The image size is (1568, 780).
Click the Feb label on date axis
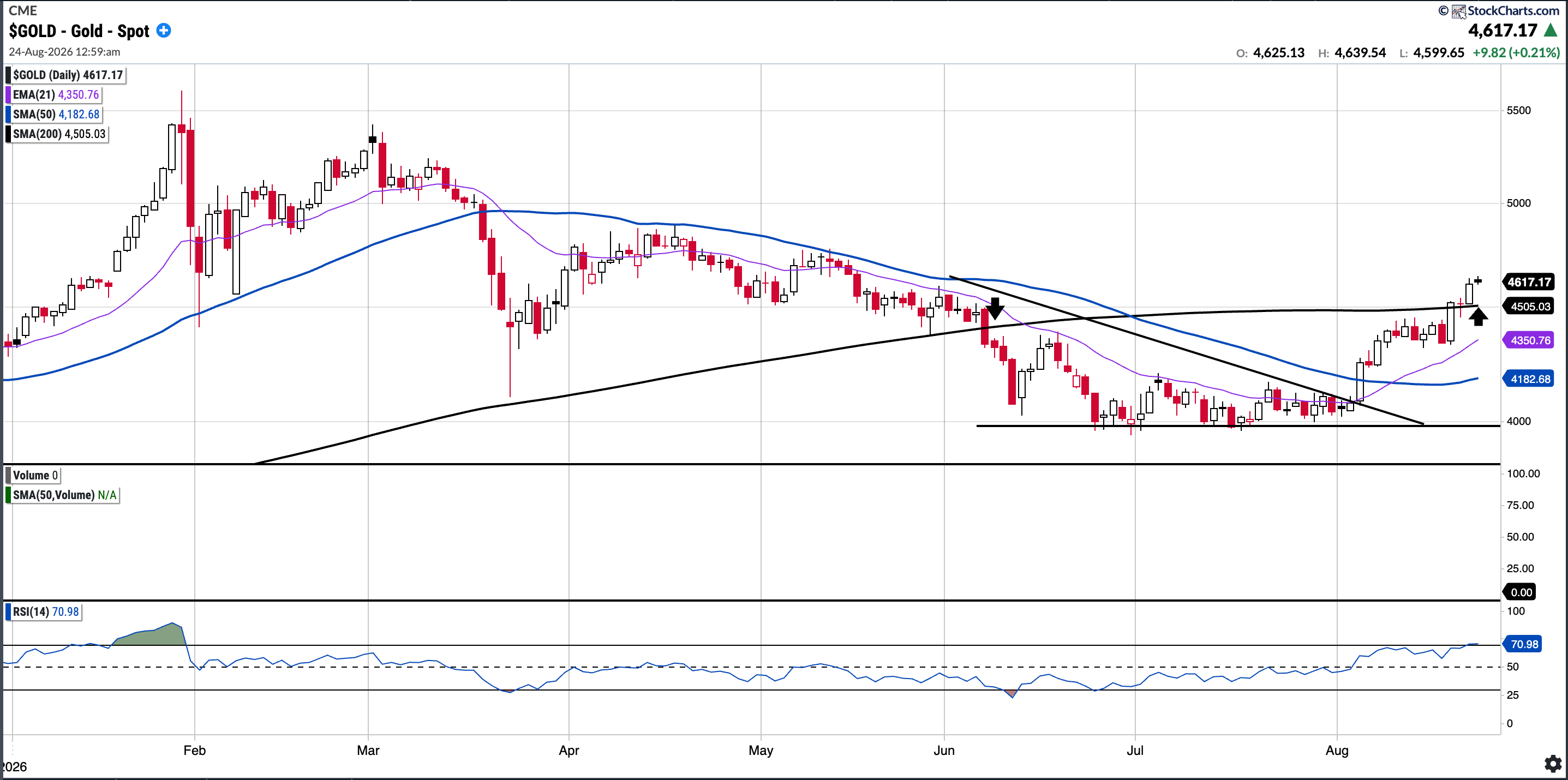pos(195,750)
